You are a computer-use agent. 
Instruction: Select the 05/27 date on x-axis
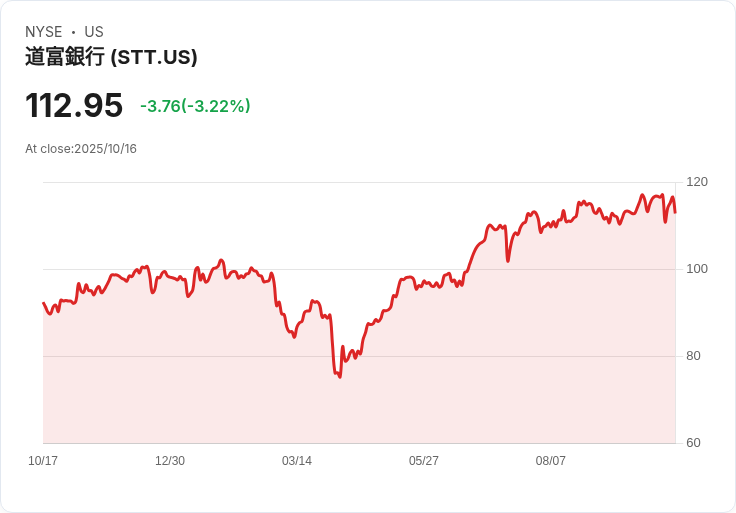click(424, 461)
